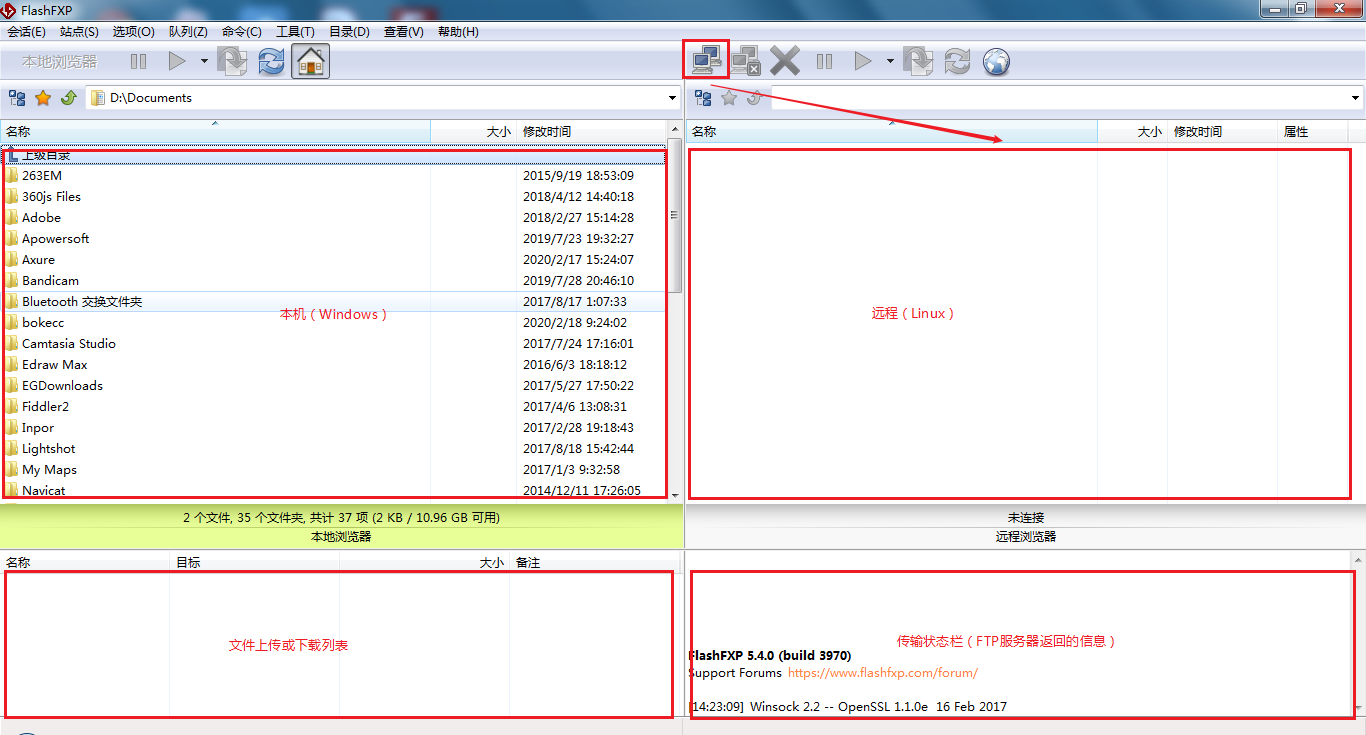This screenshot has width=1366, height=735.
Task: Click the green up-directory arrow icon
Action: [68, 98]
